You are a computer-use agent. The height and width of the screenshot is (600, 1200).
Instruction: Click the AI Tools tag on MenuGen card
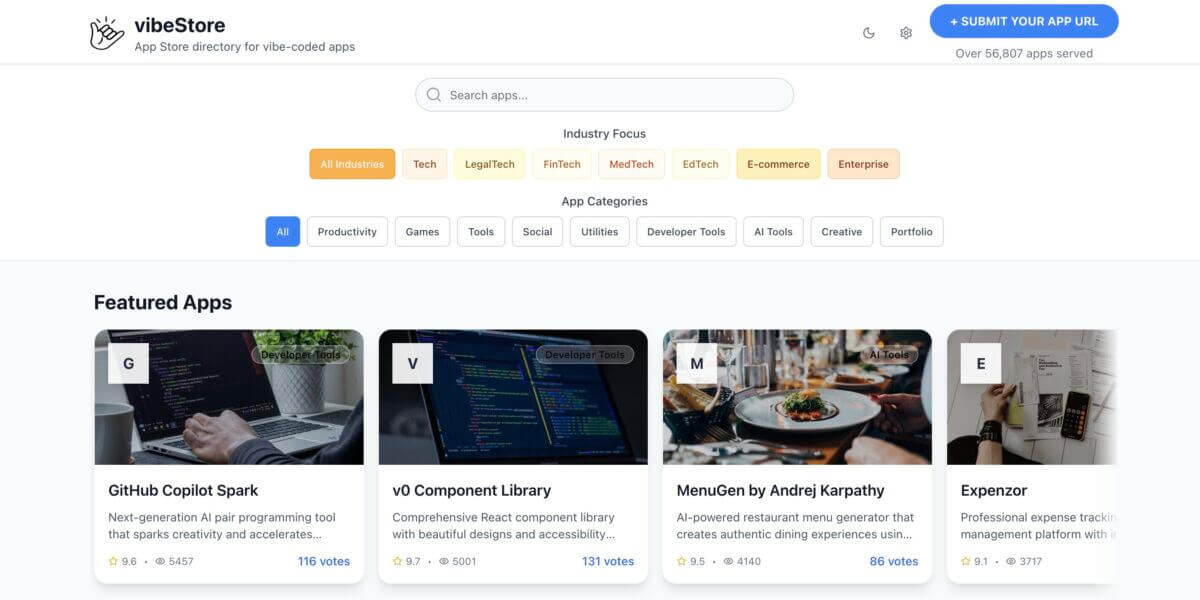(x=889, y=354)
